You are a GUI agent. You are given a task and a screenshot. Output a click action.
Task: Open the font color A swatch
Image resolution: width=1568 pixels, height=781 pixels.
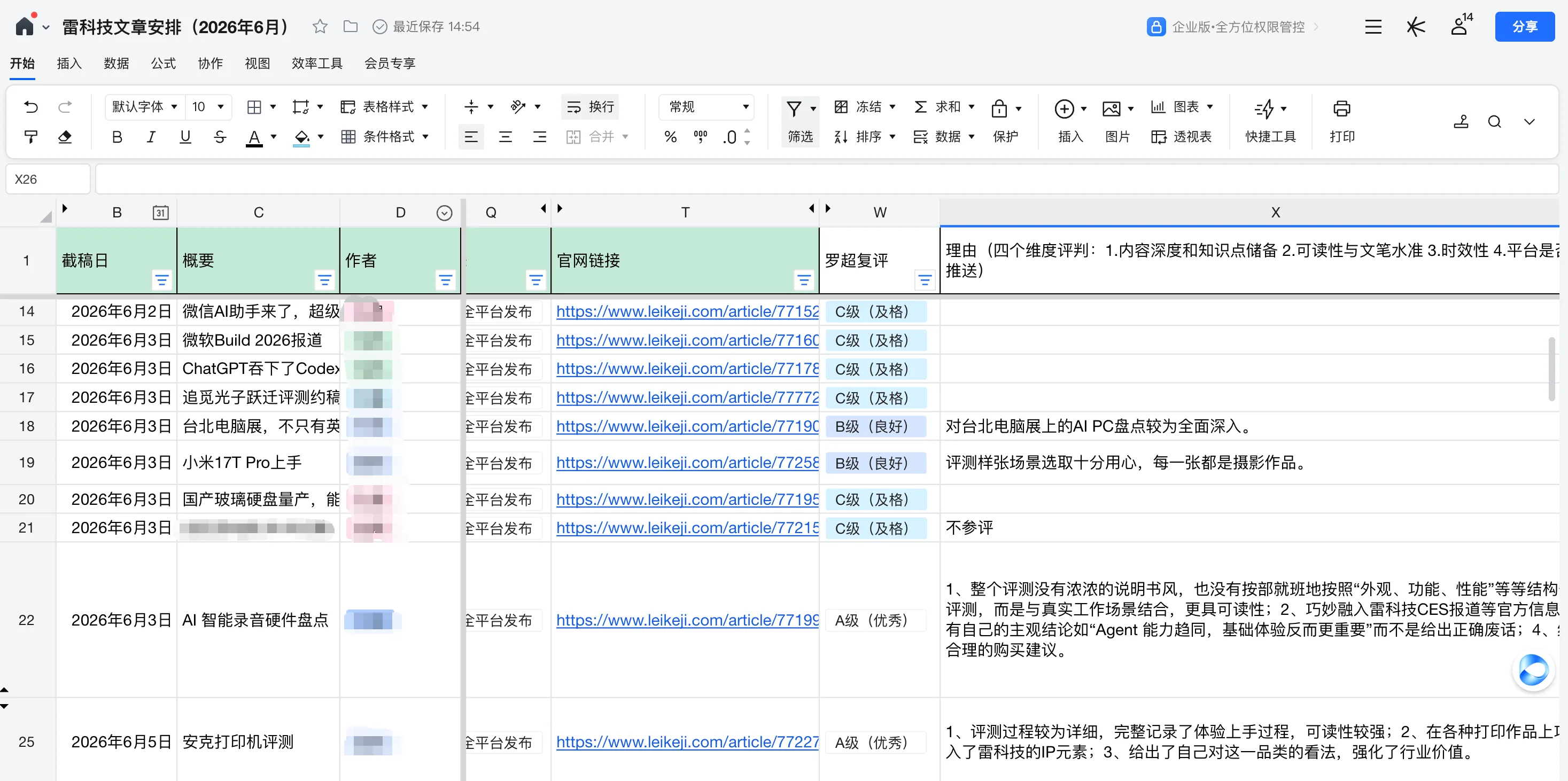click(x=254, y=137)
